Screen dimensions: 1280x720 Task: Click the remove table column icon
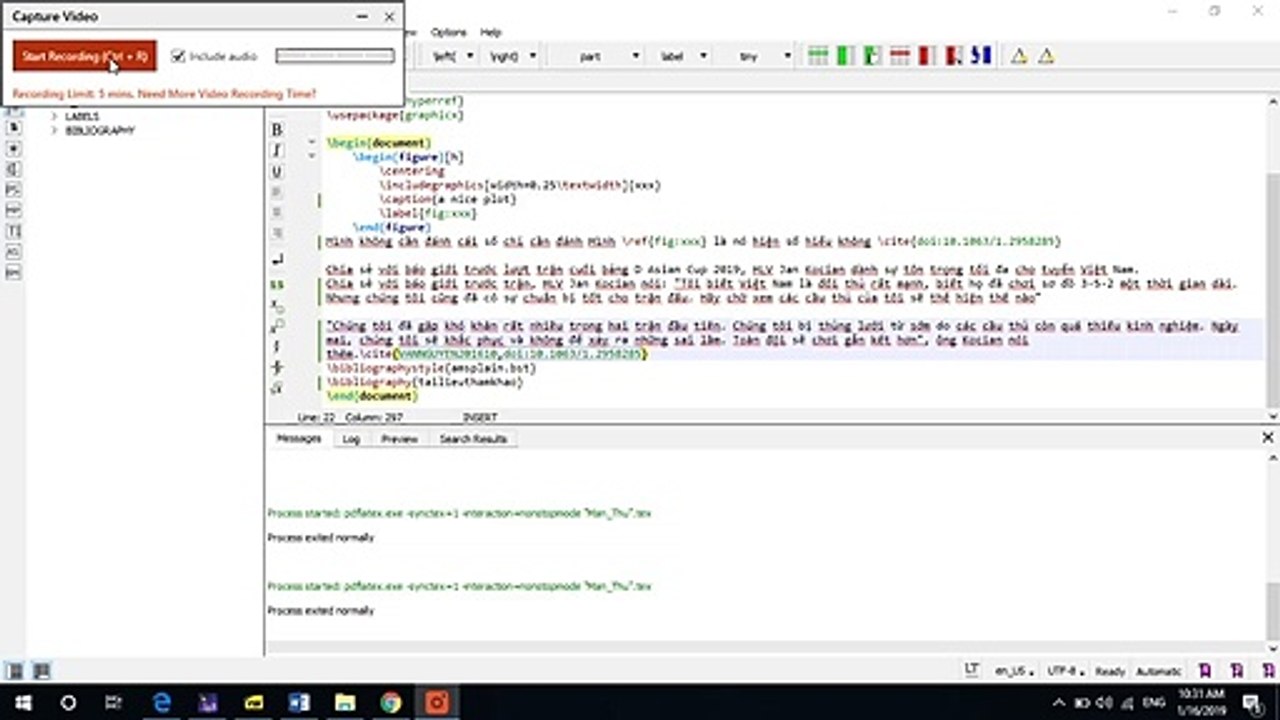[926, 56]
